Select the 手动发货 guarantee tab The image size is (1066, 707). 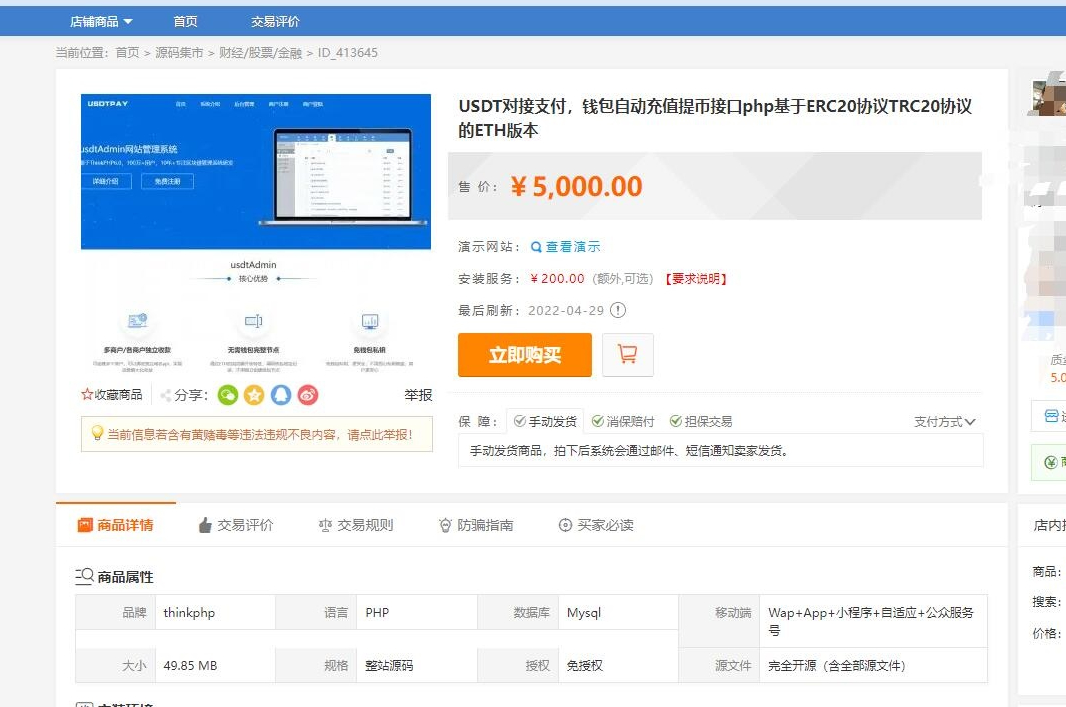[x=545, y=421]
